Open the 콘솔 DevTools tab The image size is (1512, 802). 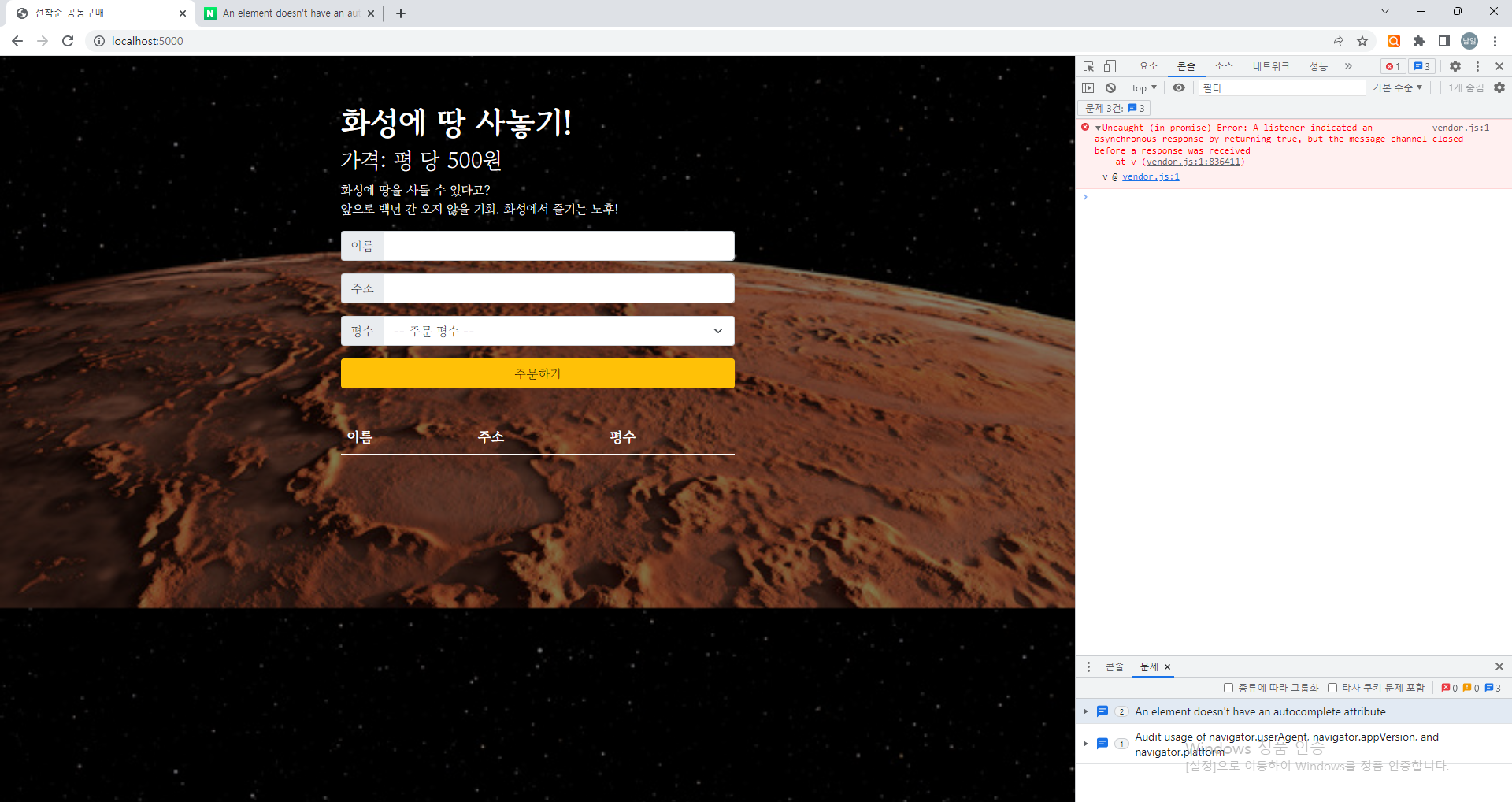click(x=1186, y=66)
